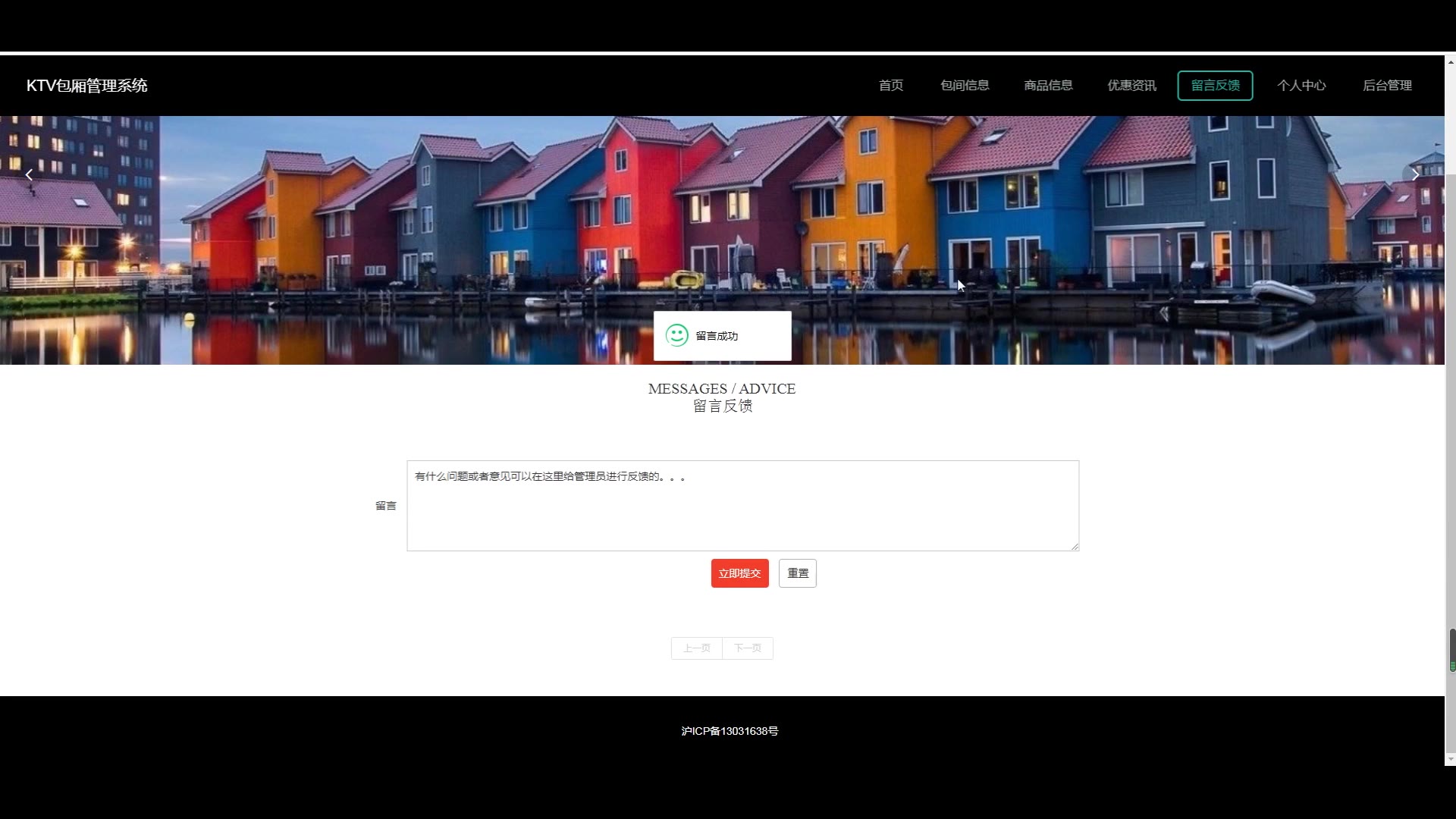Click the 沪ICP备13031638号 footer text
The width and height of the screenshot is (1456, 819).
click(730, 731)
